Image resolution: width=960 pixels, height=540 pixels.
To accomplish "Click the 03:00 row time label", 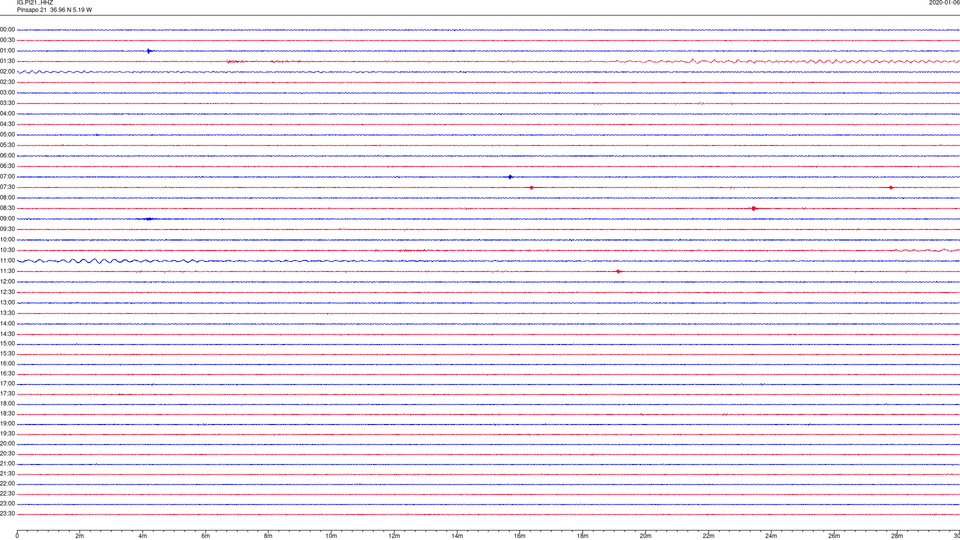I will pos(7,93).
